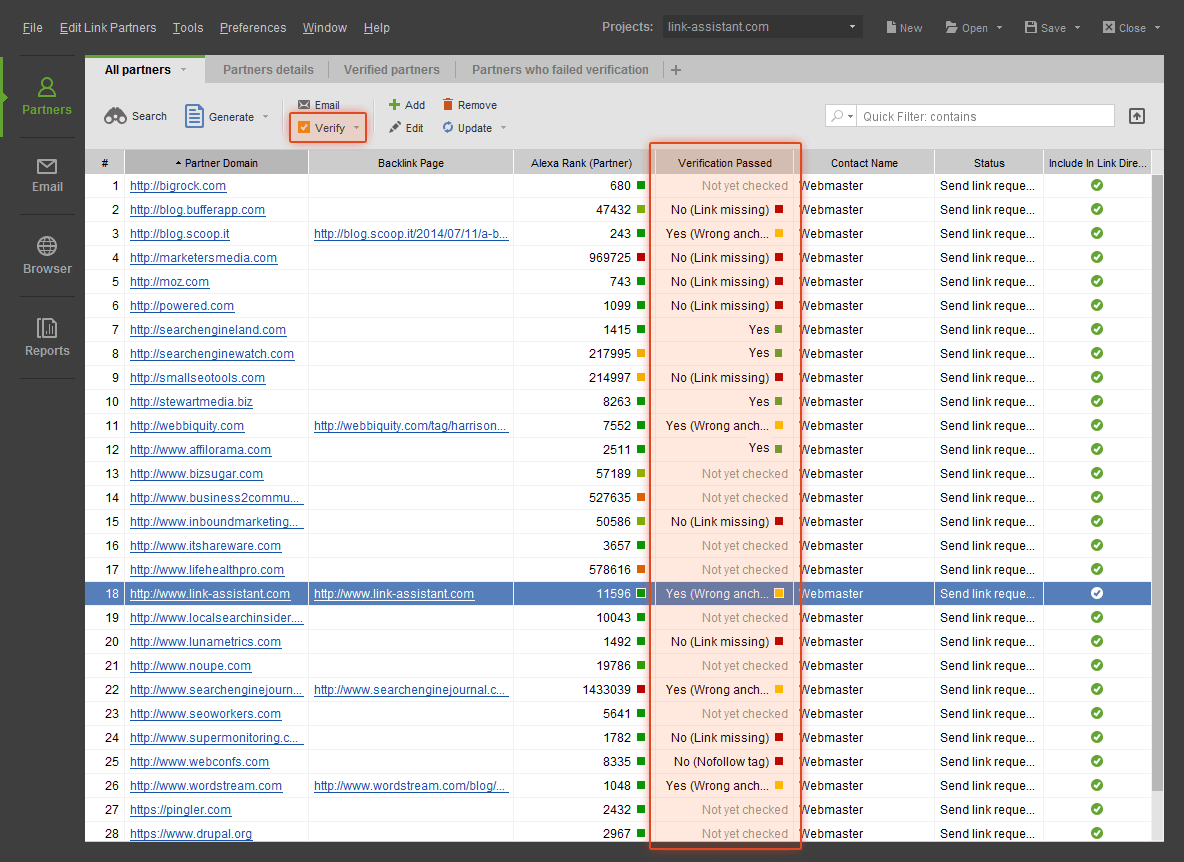Click the magnifier icon in Quick Filter
Screen dimensions: 1184x862
click(837, 116)
